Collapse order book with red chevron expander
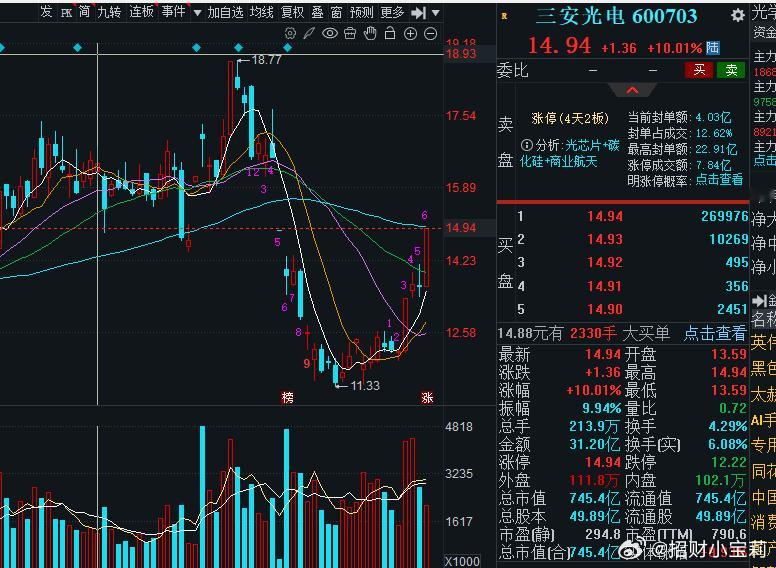 [x=632, y=91]
